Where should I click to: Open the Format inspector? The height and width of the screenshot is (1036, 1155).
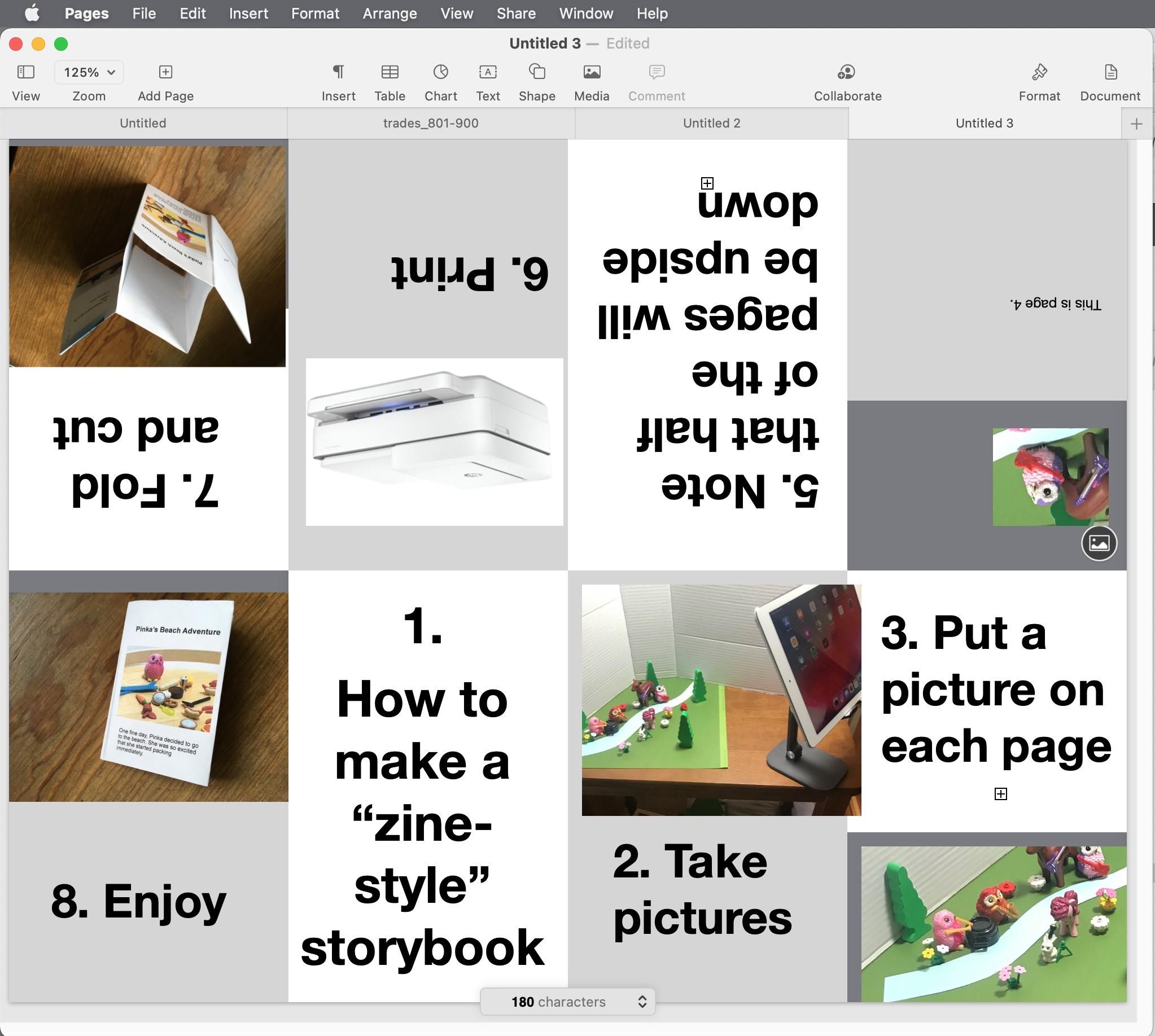click(x=1039, y=80)
